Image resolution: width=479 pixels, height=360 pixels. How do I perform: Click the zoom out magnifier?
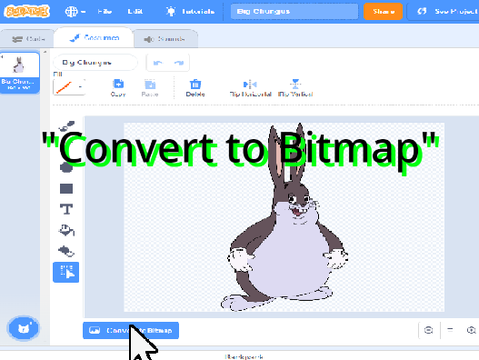(429, 330)
